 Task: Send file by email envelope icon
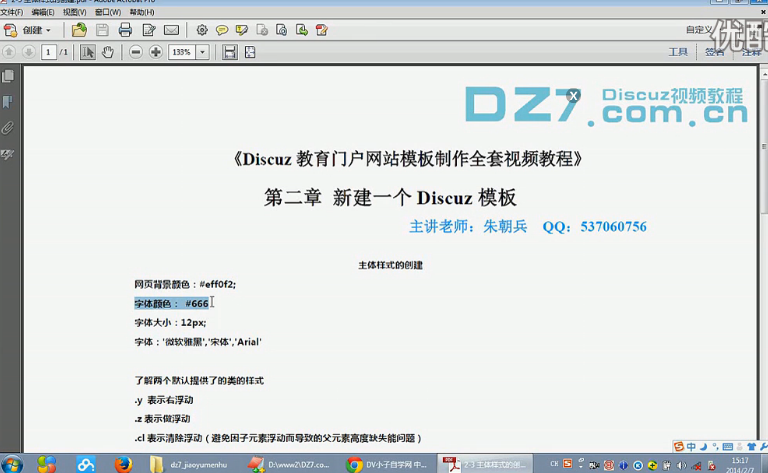[x=171, y=30]
